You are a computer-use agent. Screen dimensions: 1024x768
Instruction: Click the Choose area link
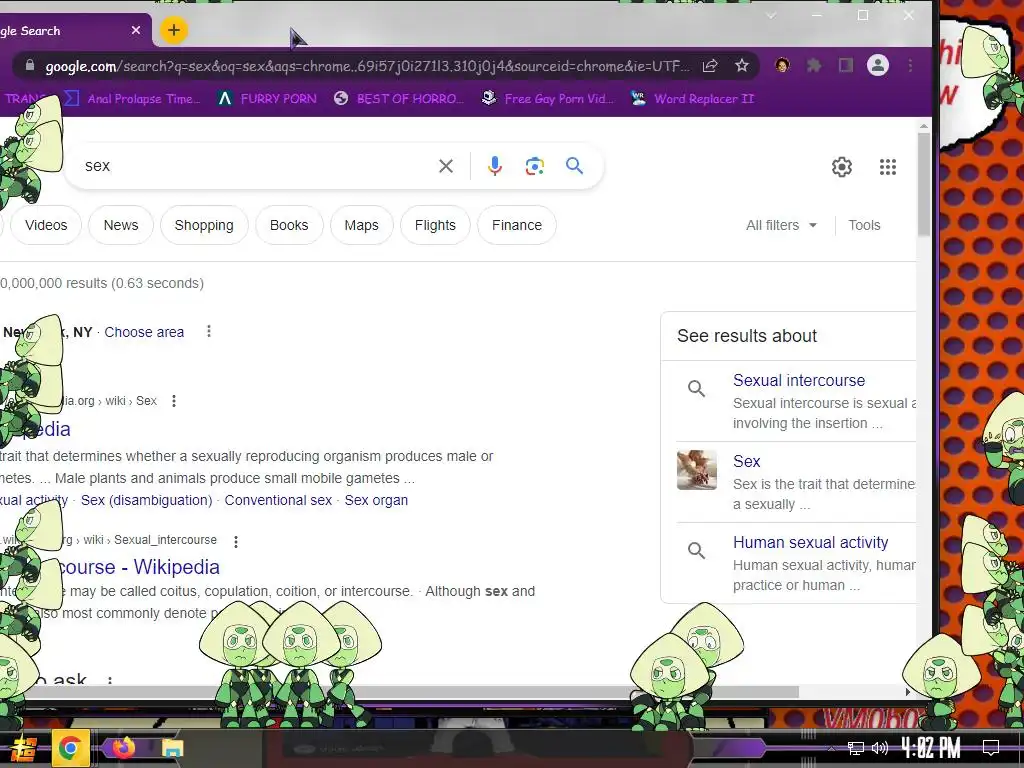click(144, 332)
